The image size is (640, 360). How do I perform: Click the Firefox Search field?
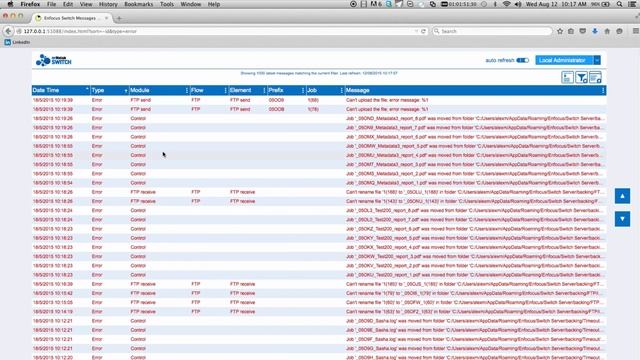492,31
